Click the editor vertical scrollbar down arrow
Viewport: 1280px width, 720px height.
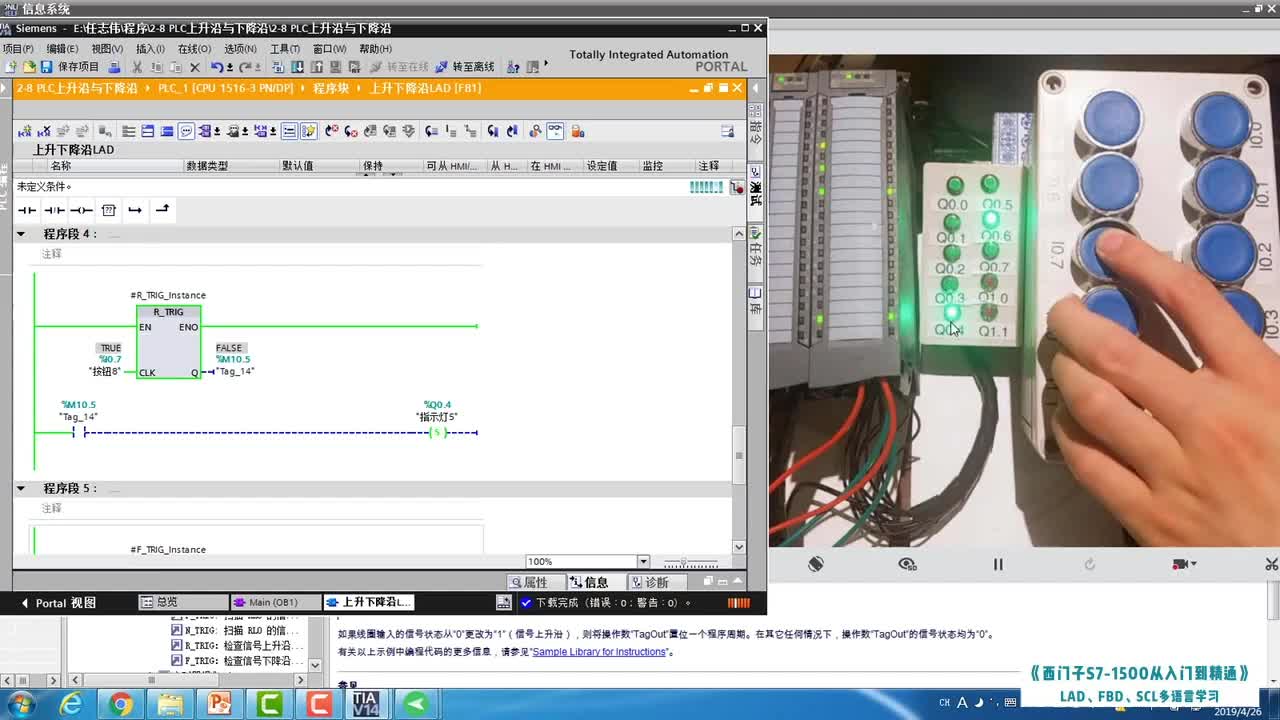coord(739,547)
